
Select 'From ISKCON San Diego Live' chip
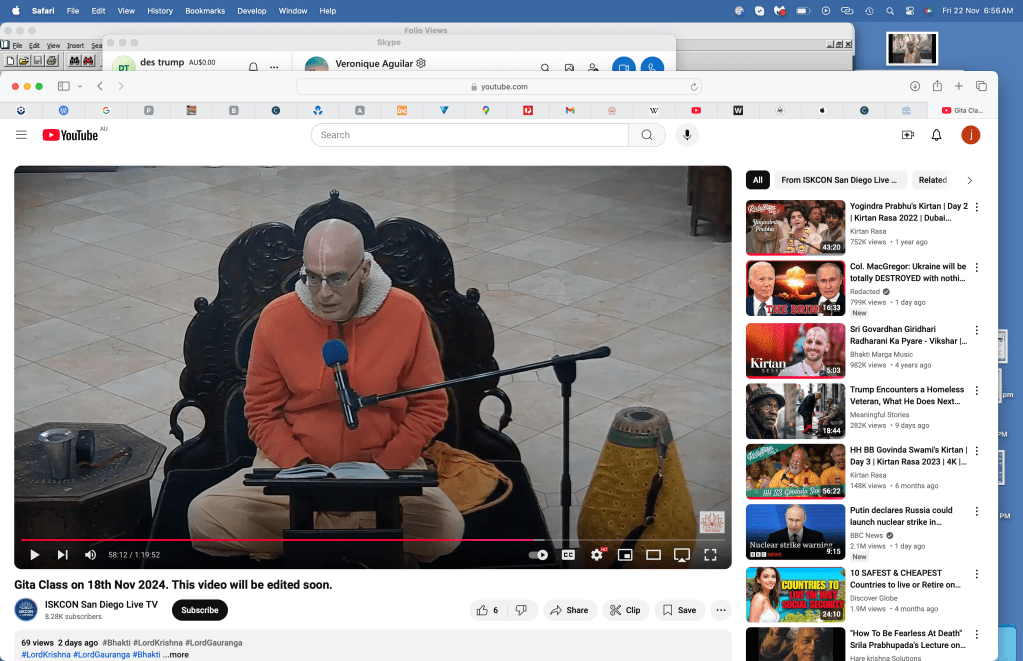[x=840, y=180]
